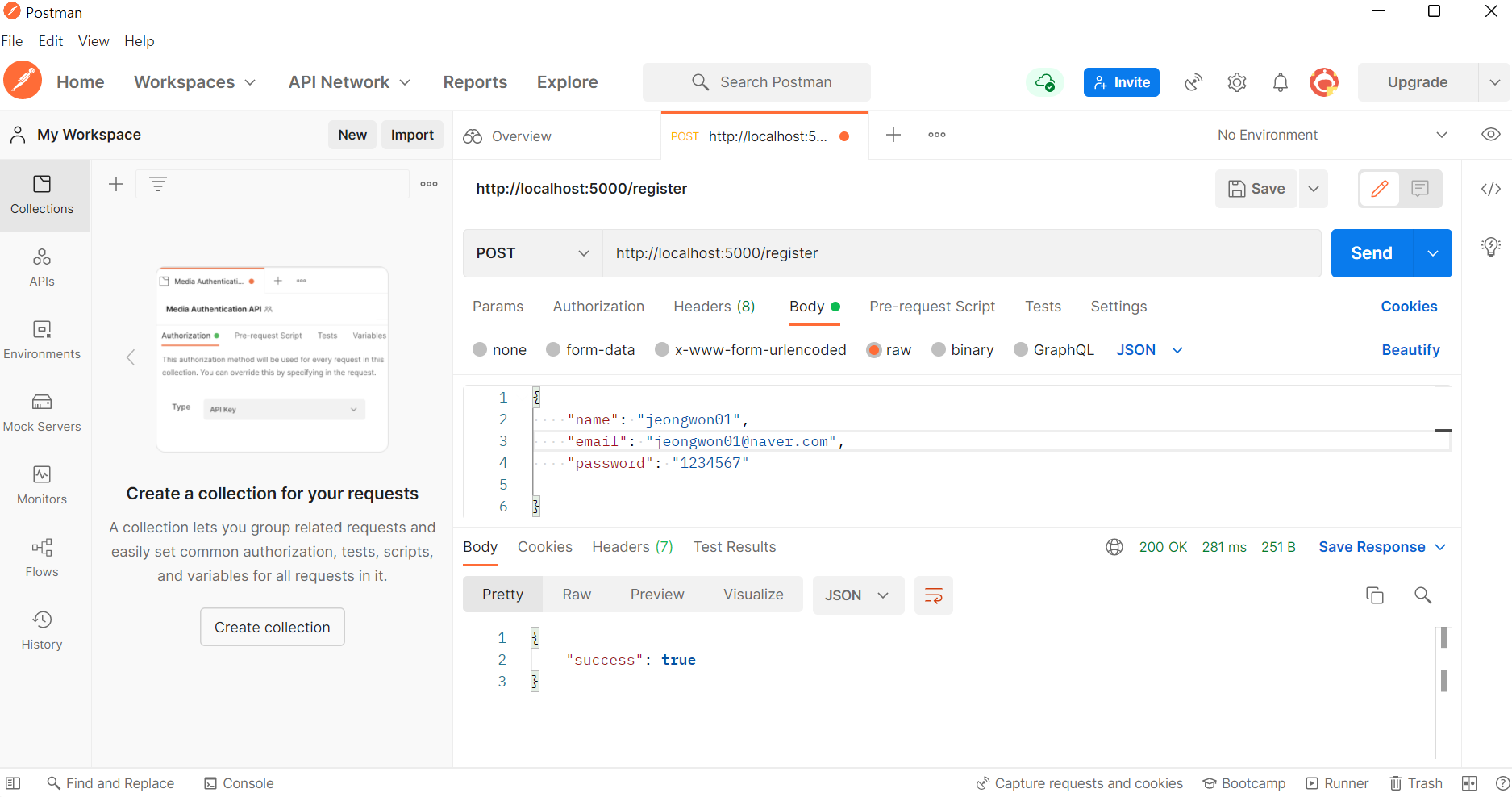Toggle the environment quick look eye
1512x797 pixels.
(x=1490, y=134)
